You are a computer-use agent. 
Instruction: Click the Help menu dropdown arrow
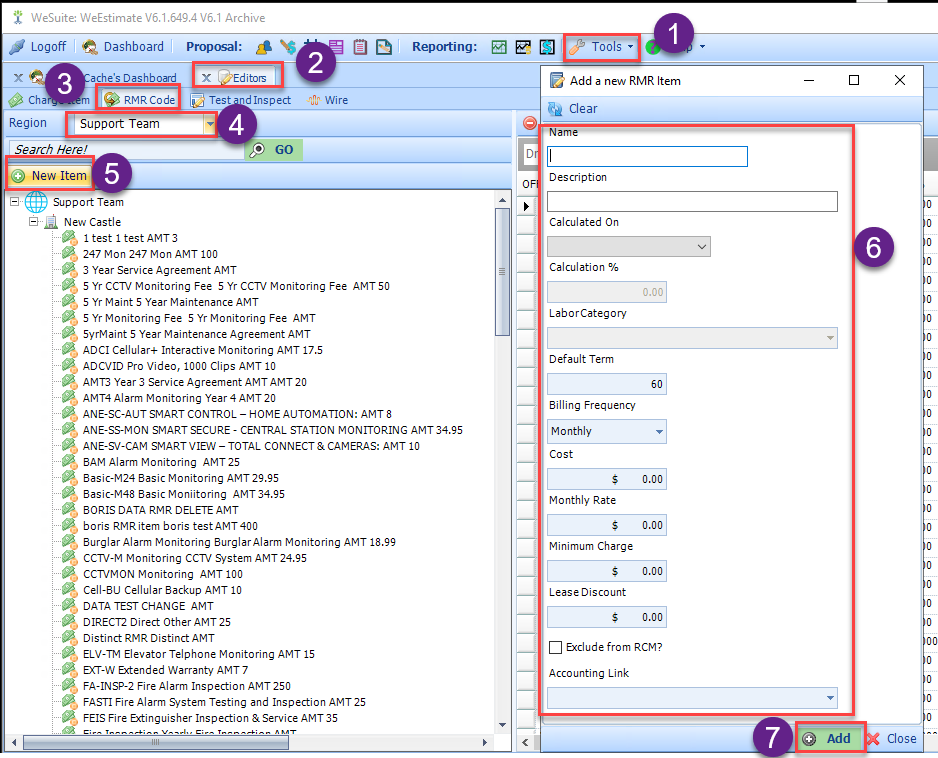pyautogui.click(x=702, y=47)
